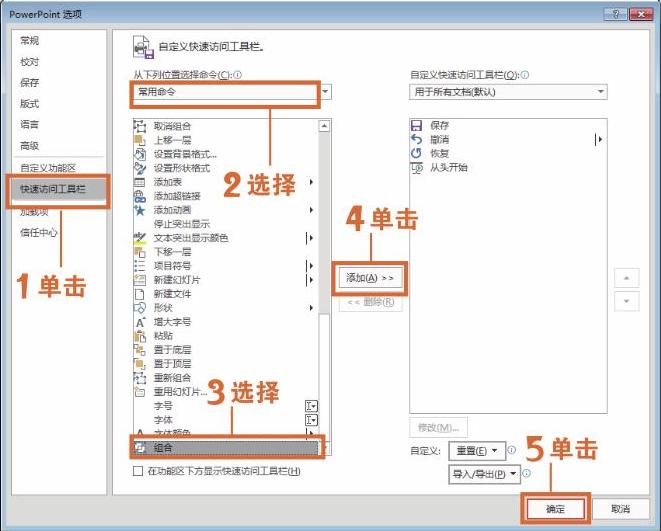
Task: Select the 停止突出显示 command row
Action: tap(226, 224)
